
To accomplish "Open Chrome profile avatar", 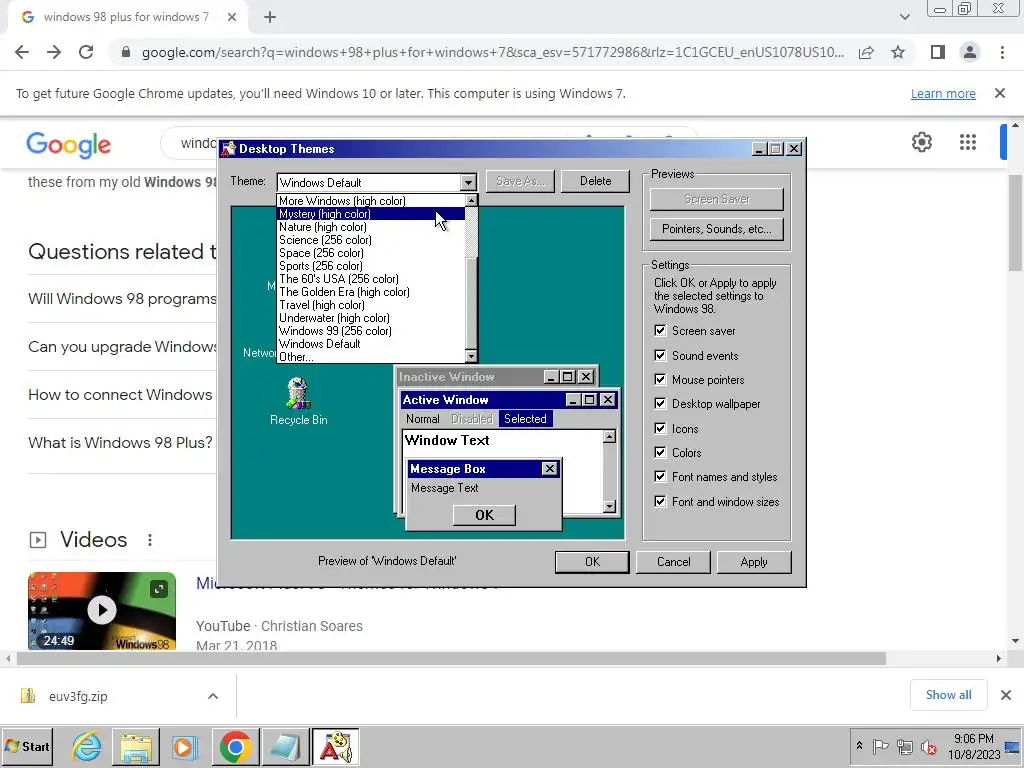I will coord(970,52).
